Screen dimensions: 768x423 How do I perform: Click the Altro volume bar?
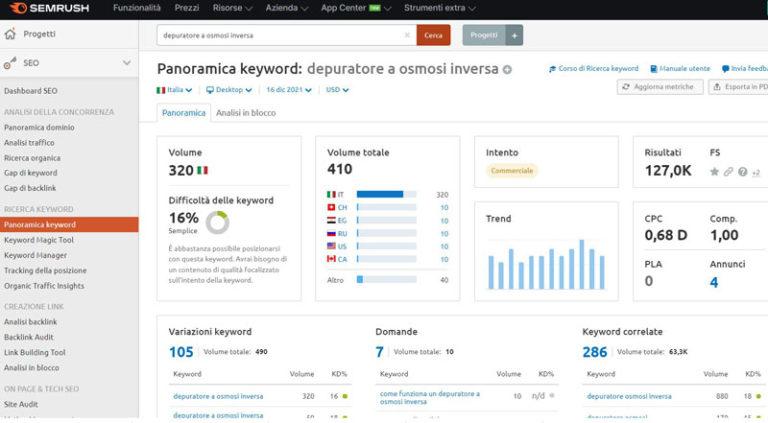coord(386,280)
